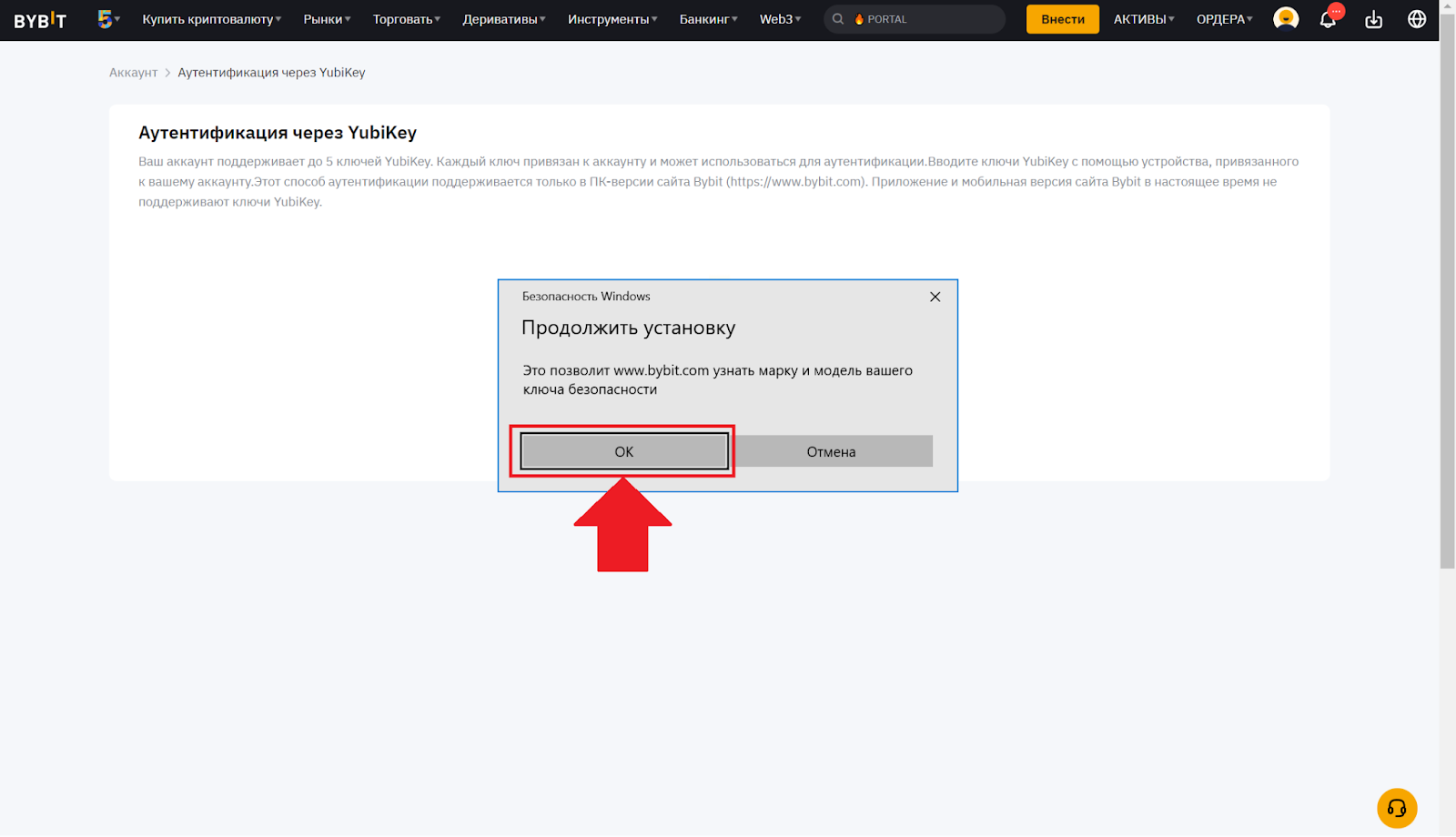The image size is (1456, 837).
Task: Confirm with OK in security dialog
Action: 624,451
